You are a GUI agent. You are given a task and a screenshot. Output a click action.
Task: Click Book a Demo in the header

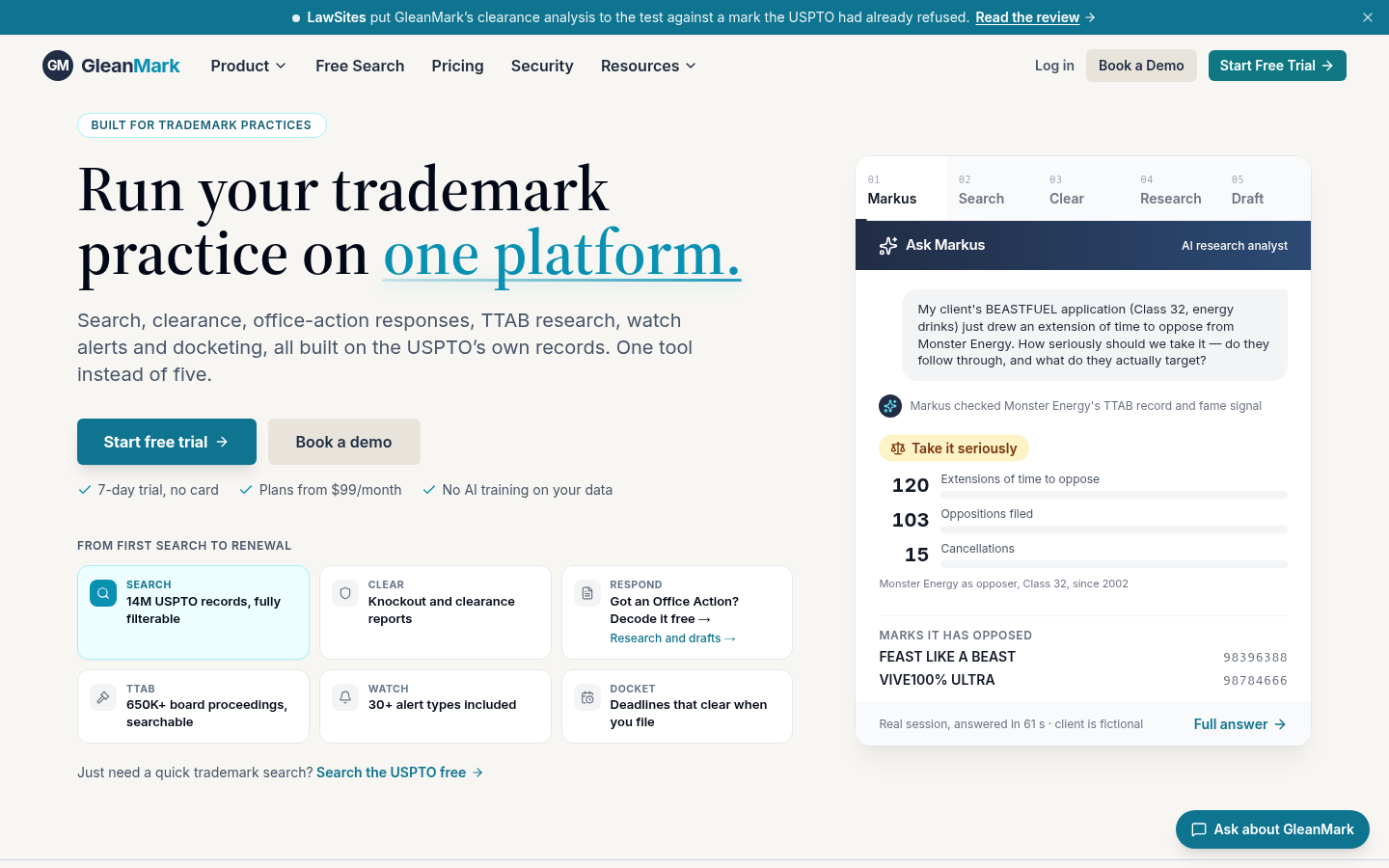click(x=1141, y=66)
